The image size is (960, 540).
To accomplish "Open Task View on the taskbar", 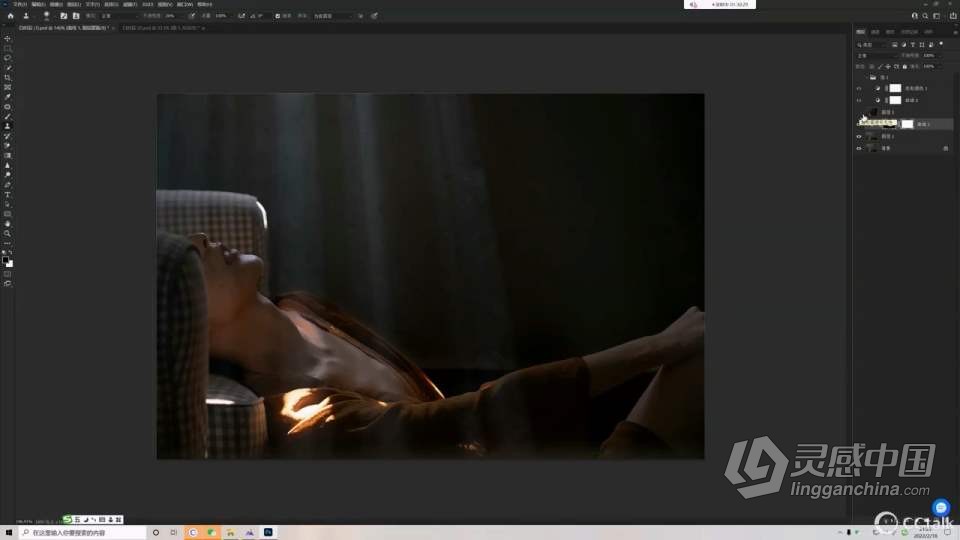I will 174,533.
